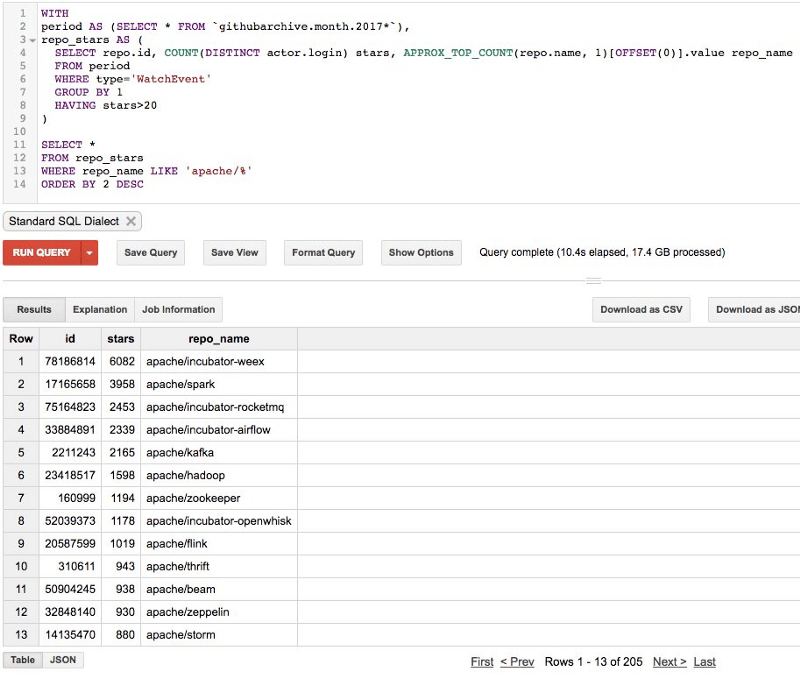Image resolution: width=800 pixels, height=678 pixels.
Task: Switch to Job Information tab
Action: [x=178, y=310]
